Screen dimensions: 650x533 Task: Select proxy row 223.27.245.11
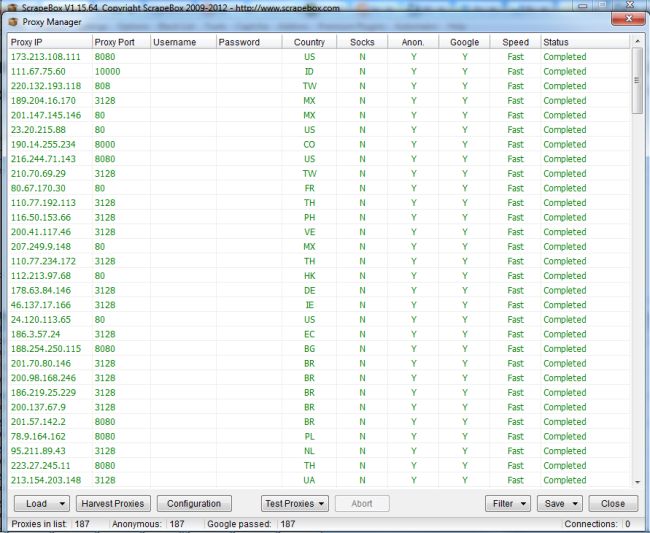[x=319, y=465]
